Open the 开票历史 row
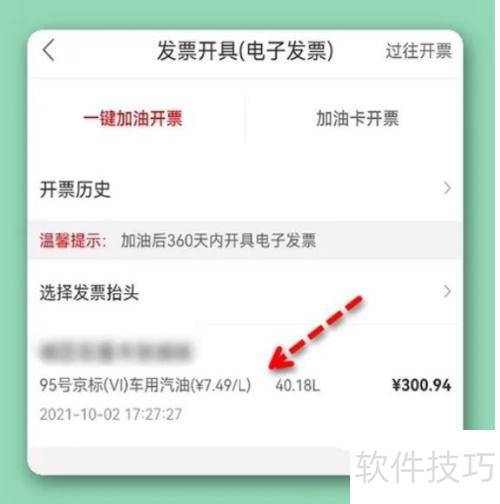 pyautogui.click(x=245, y=189)
